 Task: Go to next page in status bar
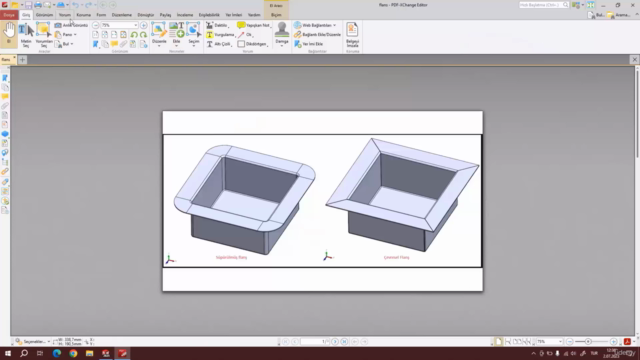pyautogui.click(x=335, y=342)
